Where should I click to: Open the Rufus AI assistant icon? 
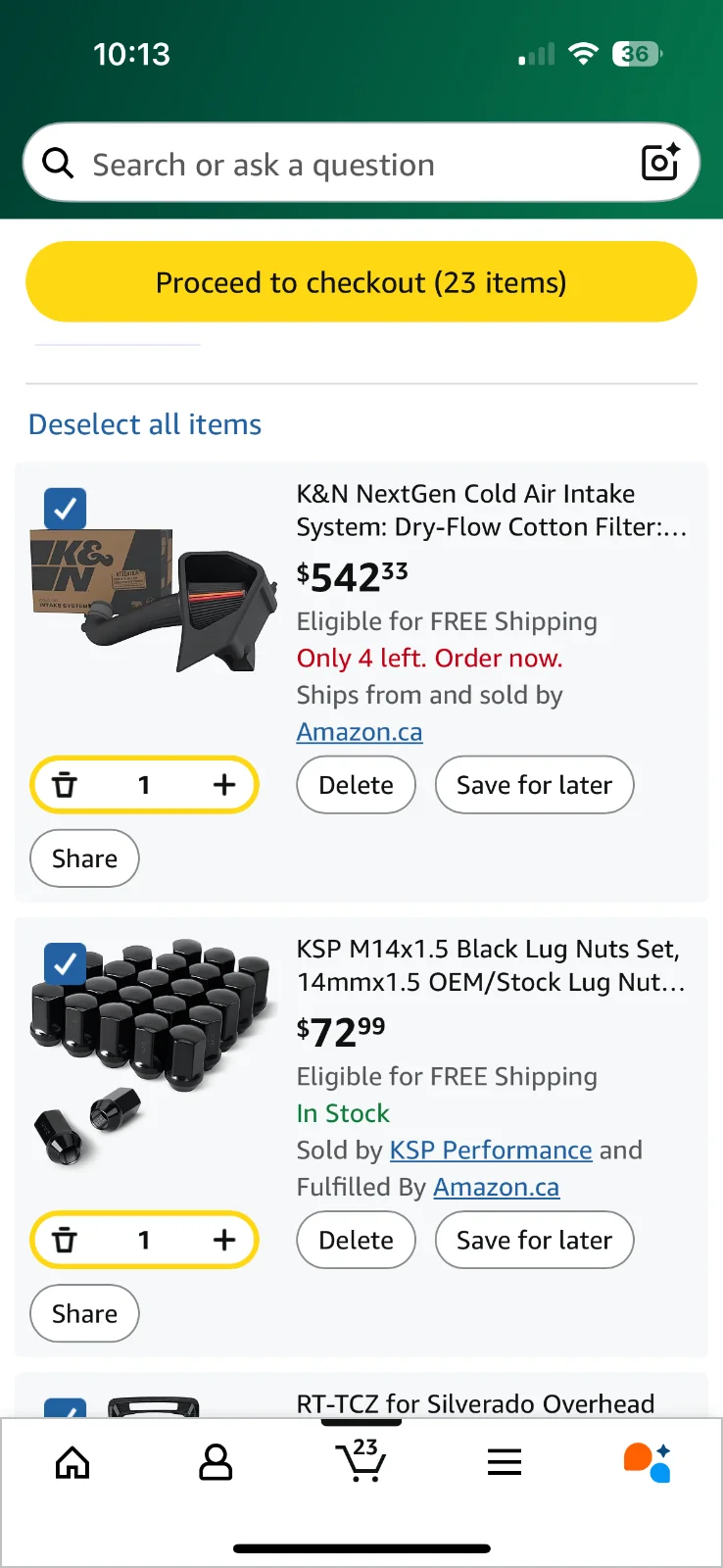coord(647,1462)
